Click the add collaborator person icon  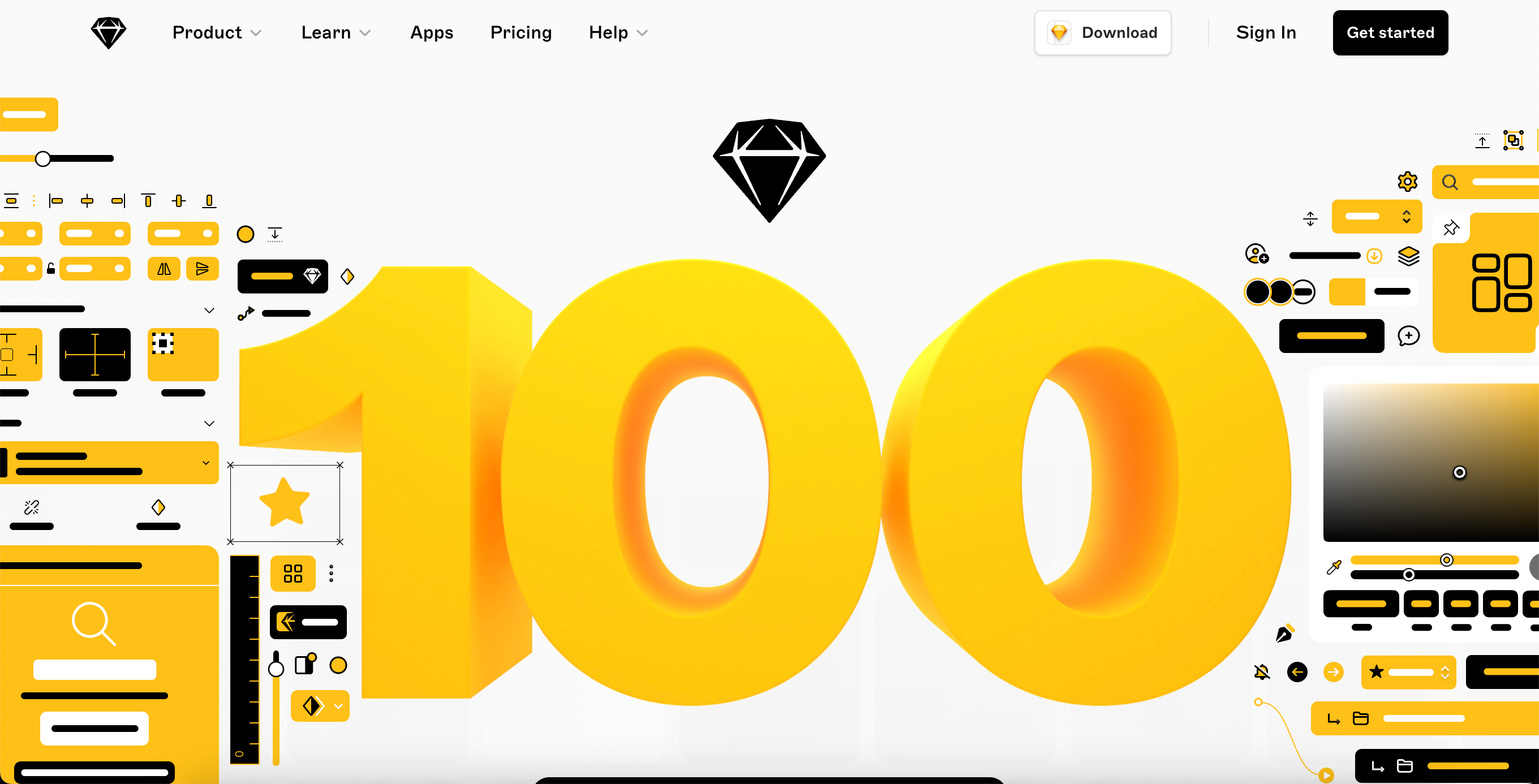[1257, 254]
